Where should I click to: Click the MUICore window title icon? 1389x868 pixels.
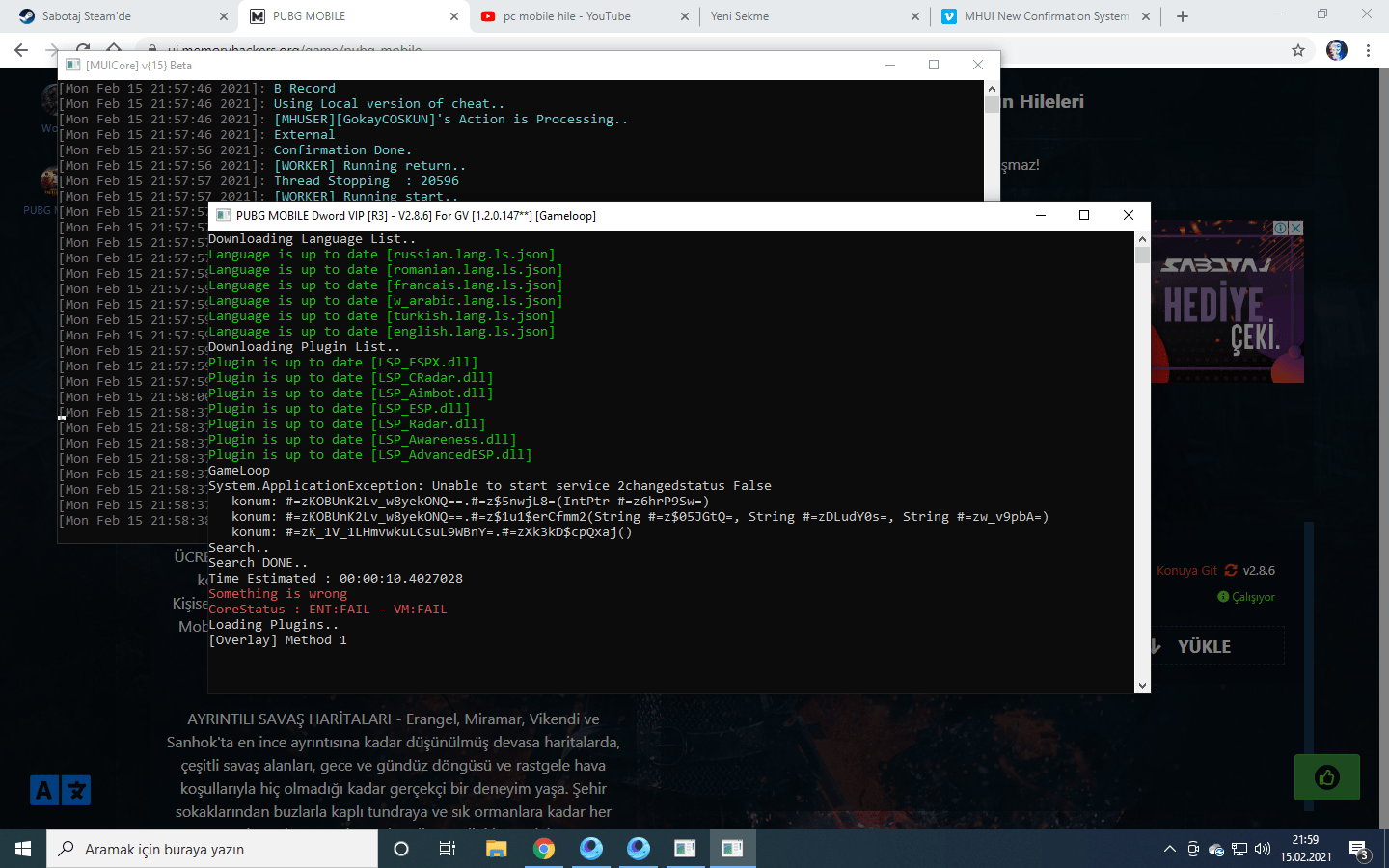(72, 66)
